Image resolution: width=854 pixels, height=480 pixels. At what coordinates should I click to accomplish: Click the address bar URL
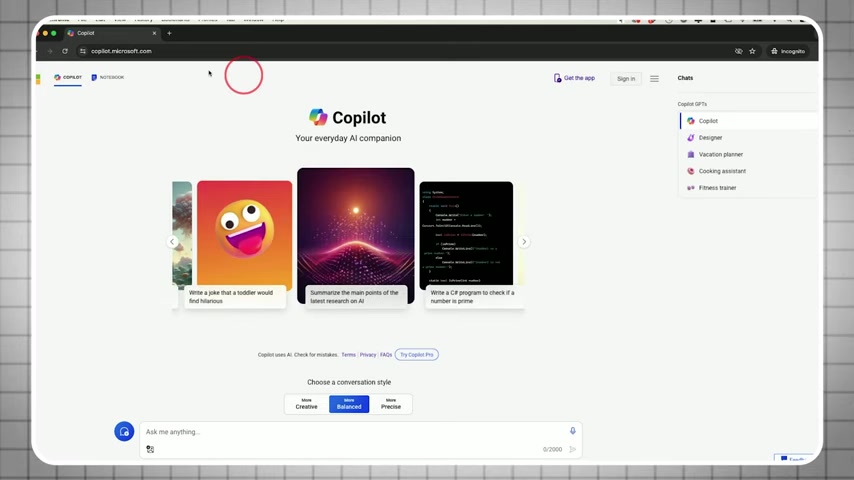tap(121, 51)
